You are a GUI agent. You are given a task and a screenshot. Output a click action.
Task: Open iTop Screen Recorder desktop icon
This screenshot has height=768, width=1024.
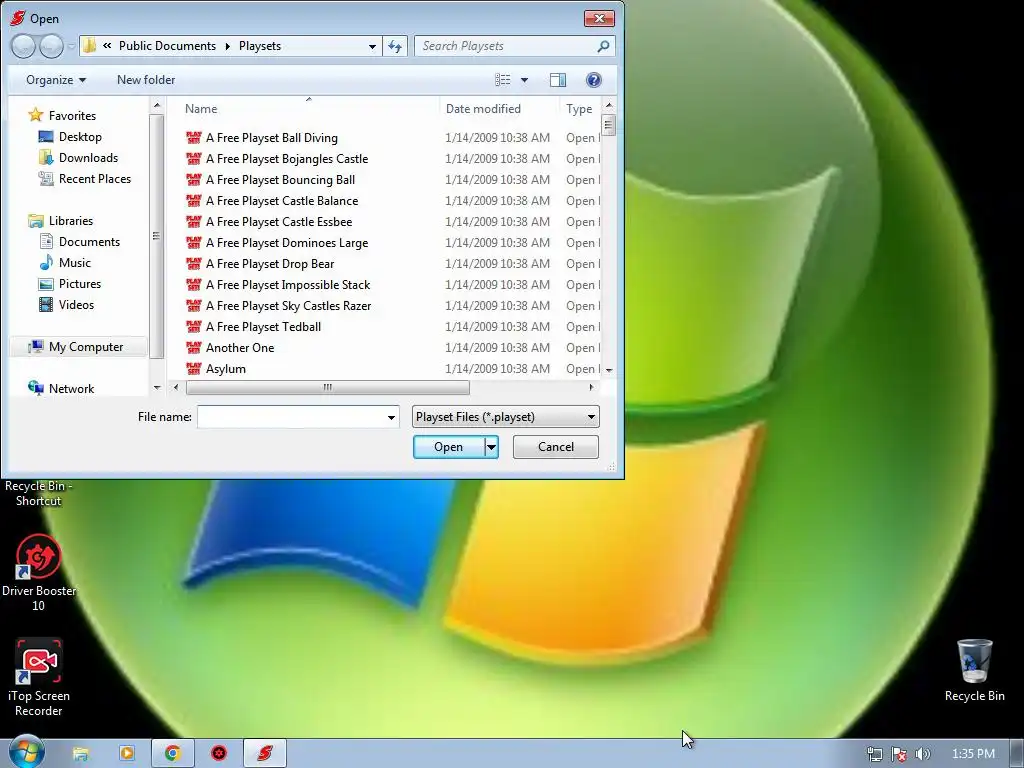pos(39,677)
